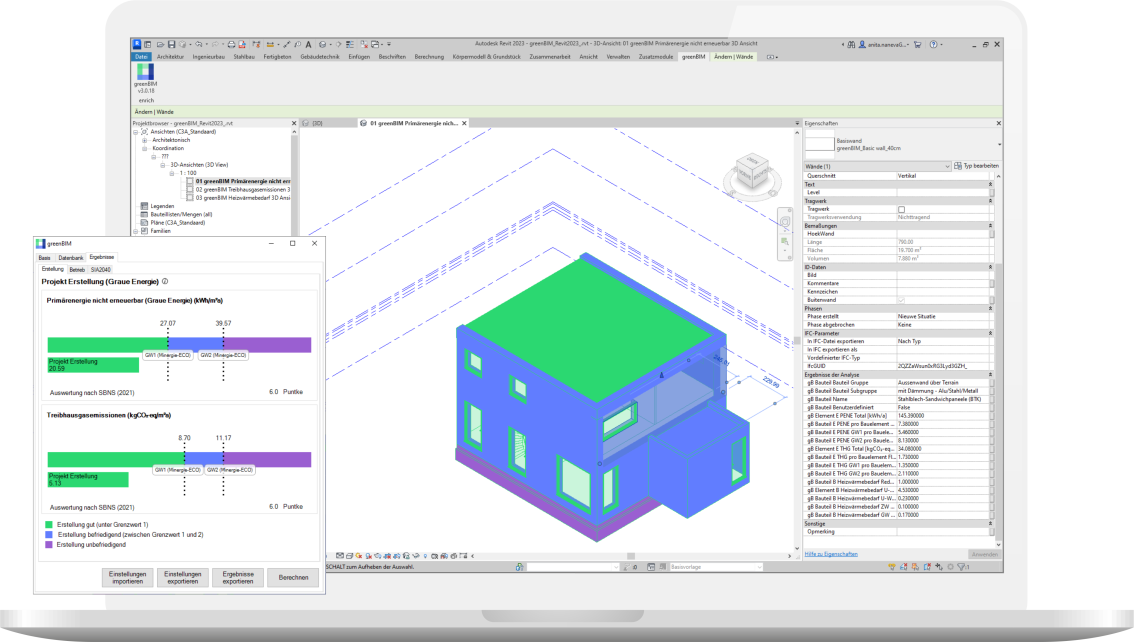Screen dimensions: 1134x642
Task: Click the search binoculars icon in title bar
Action: (851, 44)
